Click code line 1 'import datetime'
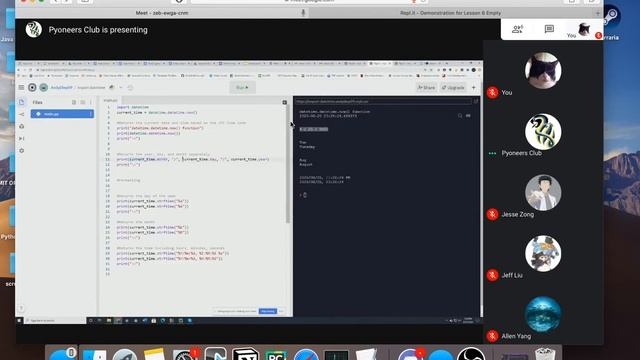 point(133,107)
